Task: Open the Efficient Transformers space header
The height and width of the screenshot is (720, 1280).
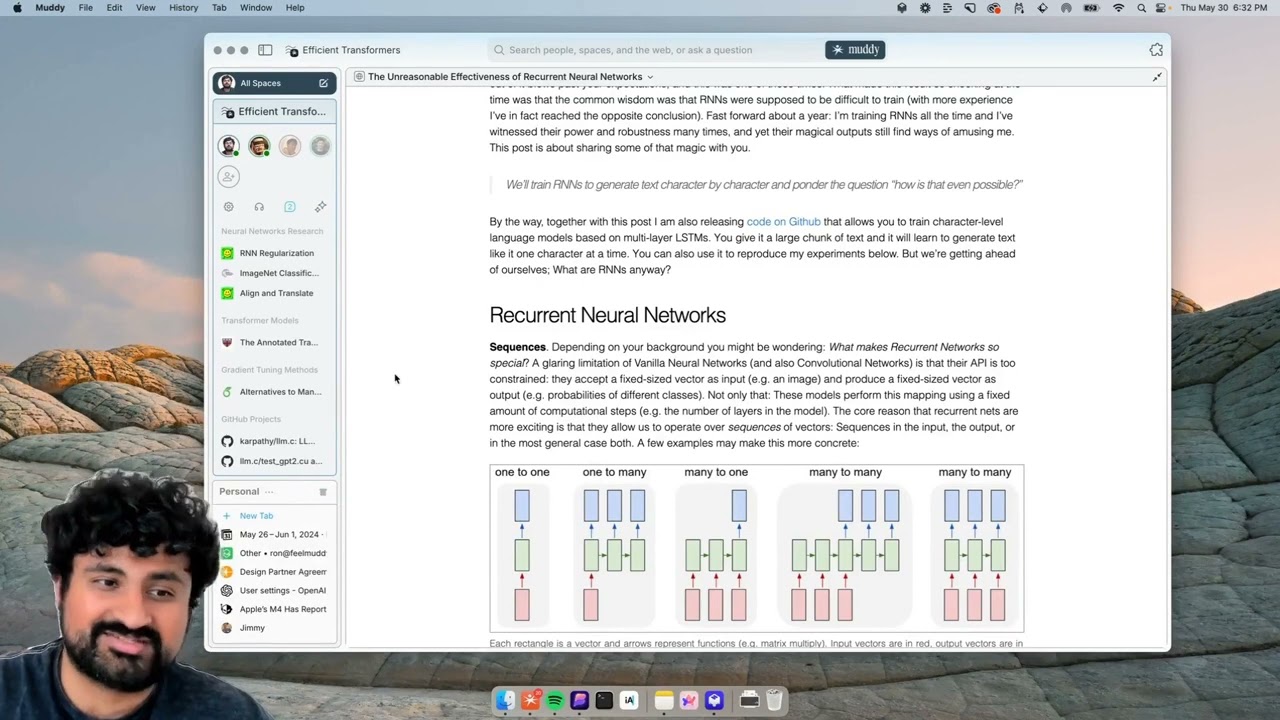Action: 275,112
